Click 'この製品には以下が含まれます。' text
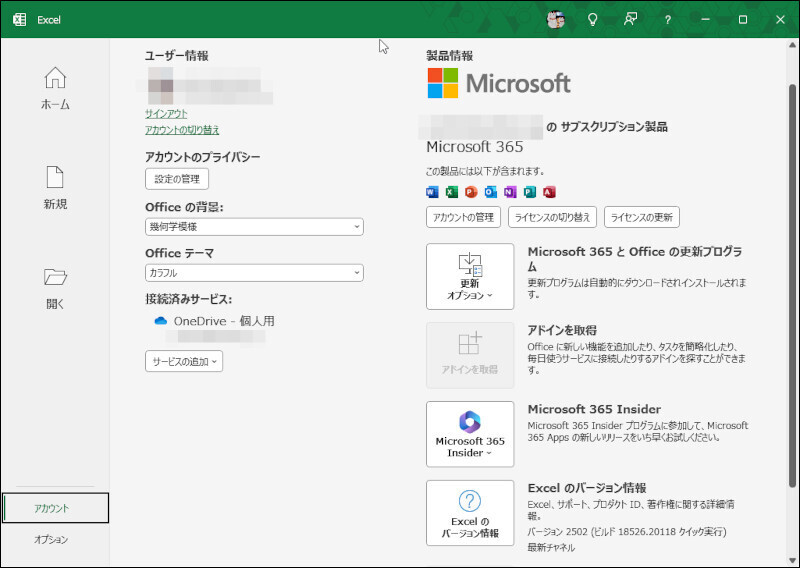The height and width of the screenshot is (568, 800). pyautogui.click(x=485, y=171)
